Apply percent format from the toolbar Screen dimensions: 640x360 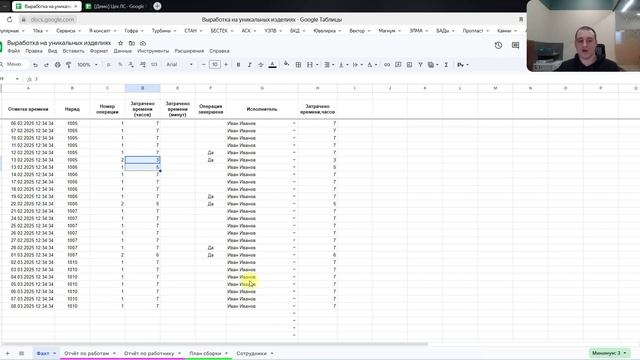click(120, 65)
